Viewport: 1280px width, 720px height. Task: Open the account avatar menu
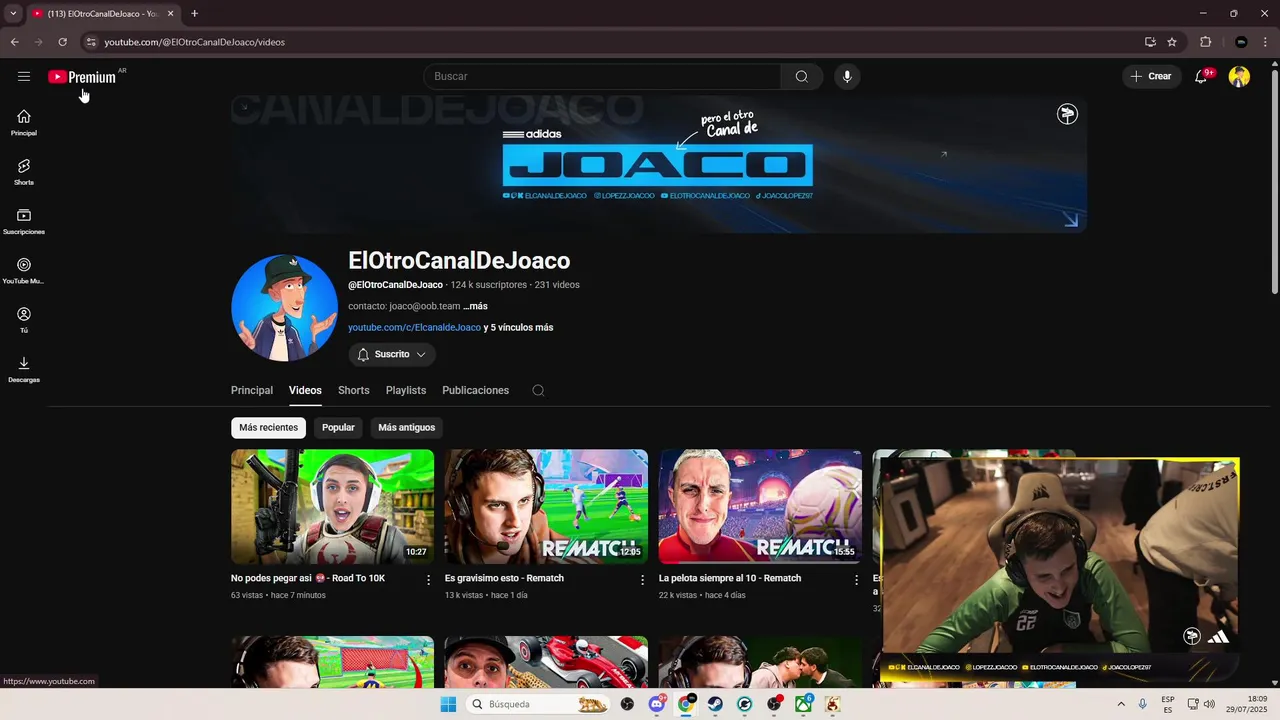tap(1239, 76)
